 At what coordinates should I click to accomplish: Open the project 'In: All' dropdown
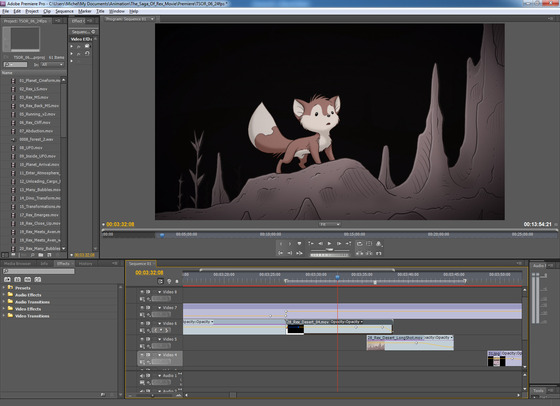tap(52, 65)
